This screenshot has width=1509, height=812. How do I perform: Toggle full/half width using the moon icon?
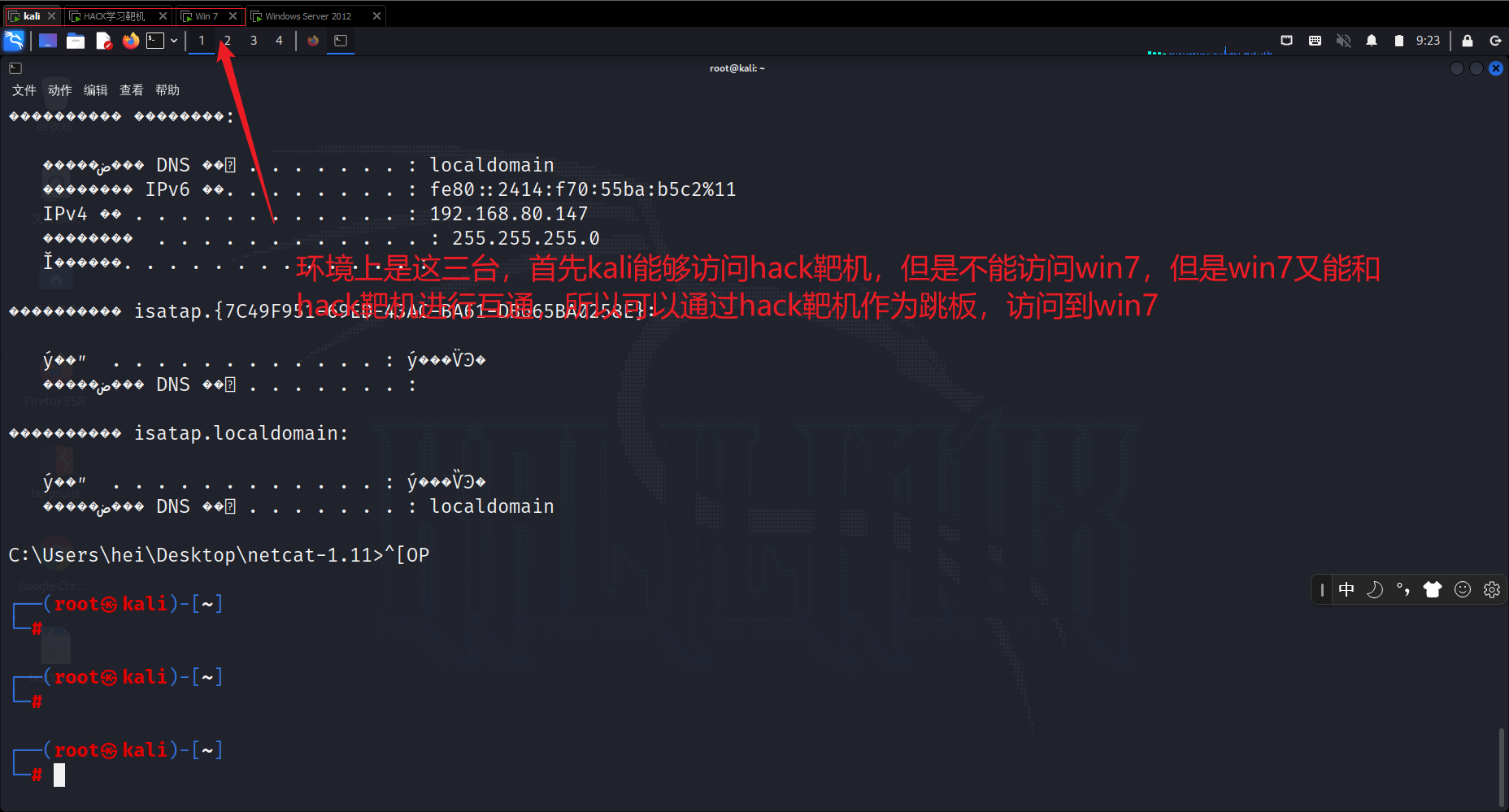click(x=1376, y=589)
